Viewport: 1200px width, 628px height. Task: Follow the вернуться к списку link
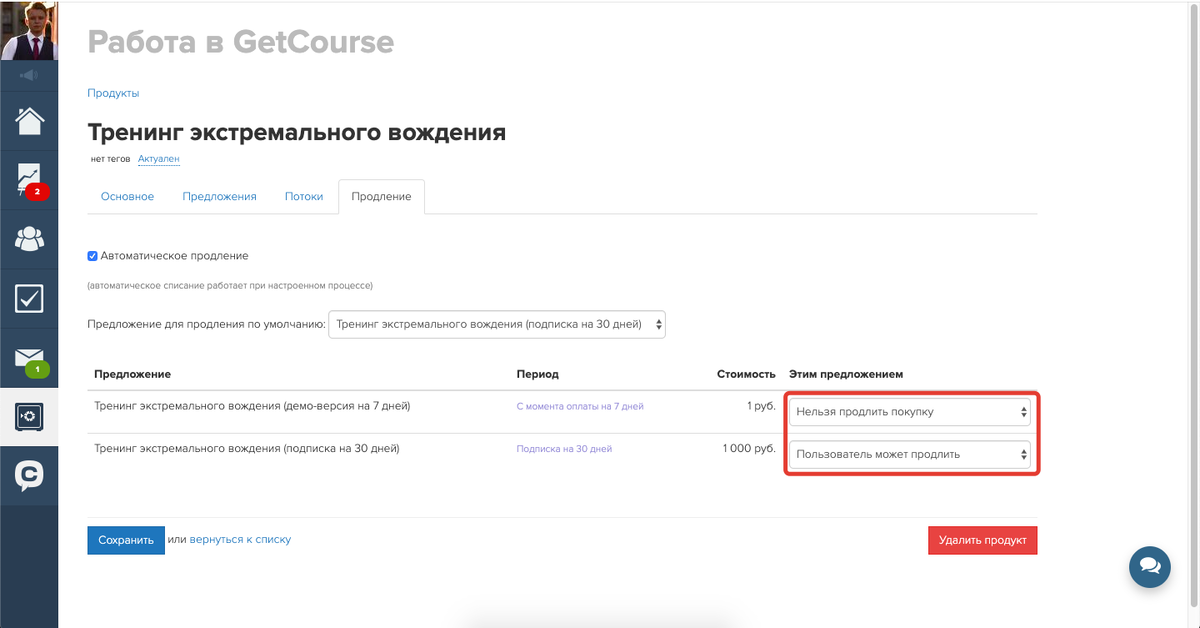click(240, 539)
